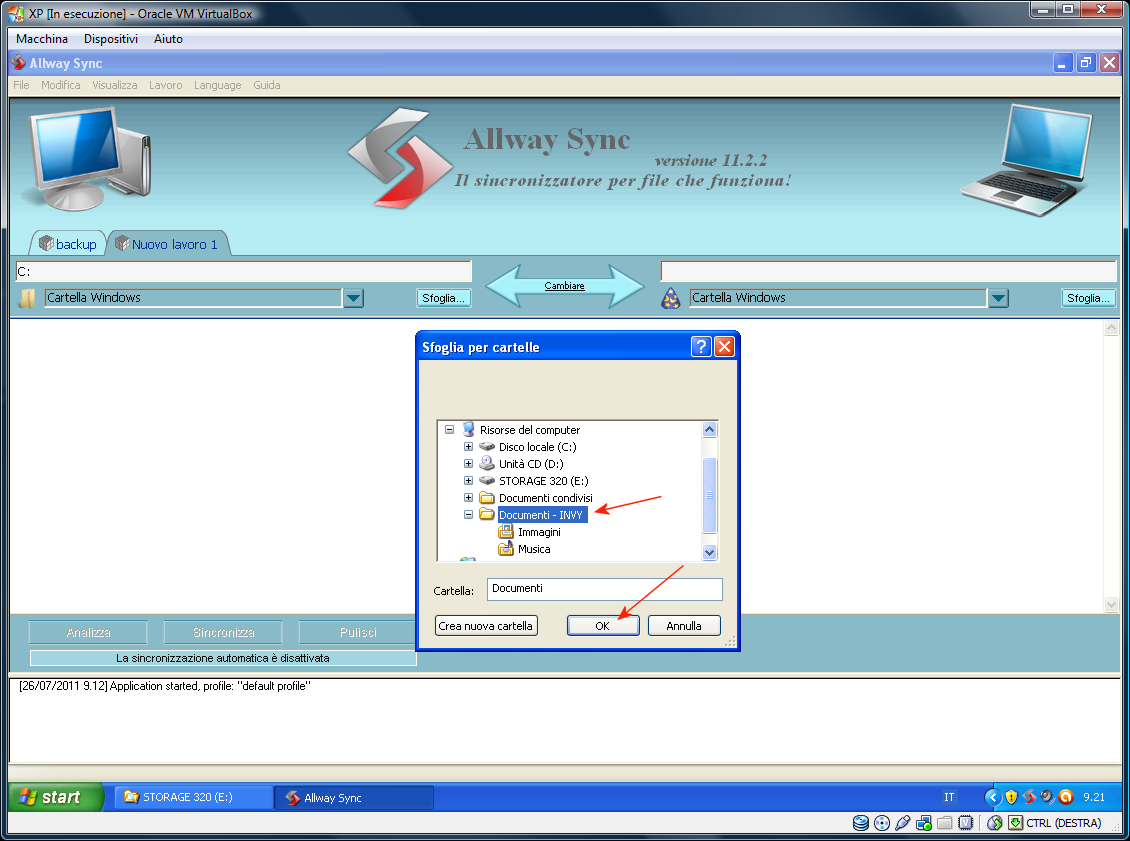
Task: Open the File menu in Allway Sync
Action: click(22, 85)
